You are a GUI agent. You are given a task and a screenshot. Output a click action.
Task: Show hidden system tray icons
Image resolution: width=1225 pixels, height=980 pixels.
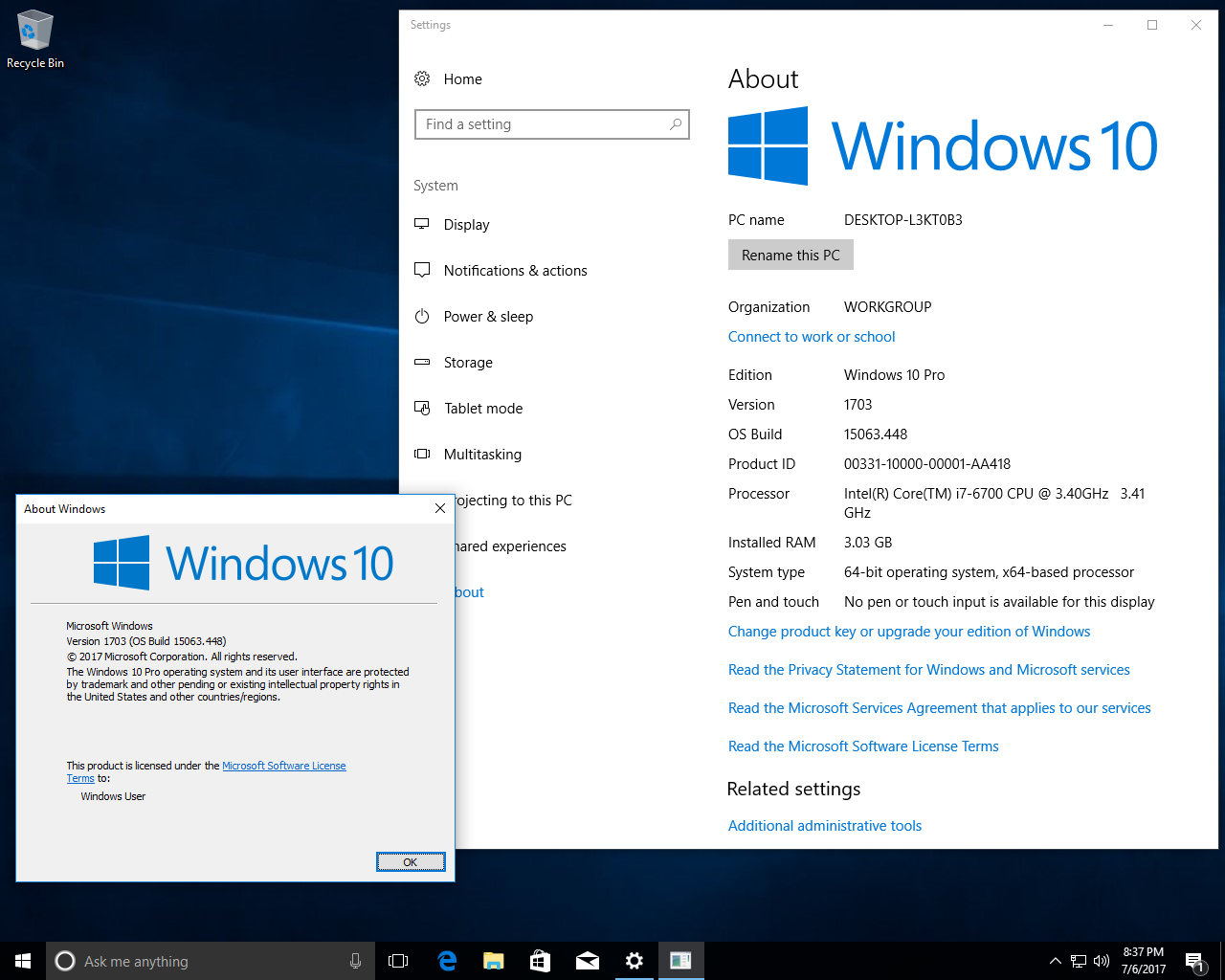coord(1055,961)
